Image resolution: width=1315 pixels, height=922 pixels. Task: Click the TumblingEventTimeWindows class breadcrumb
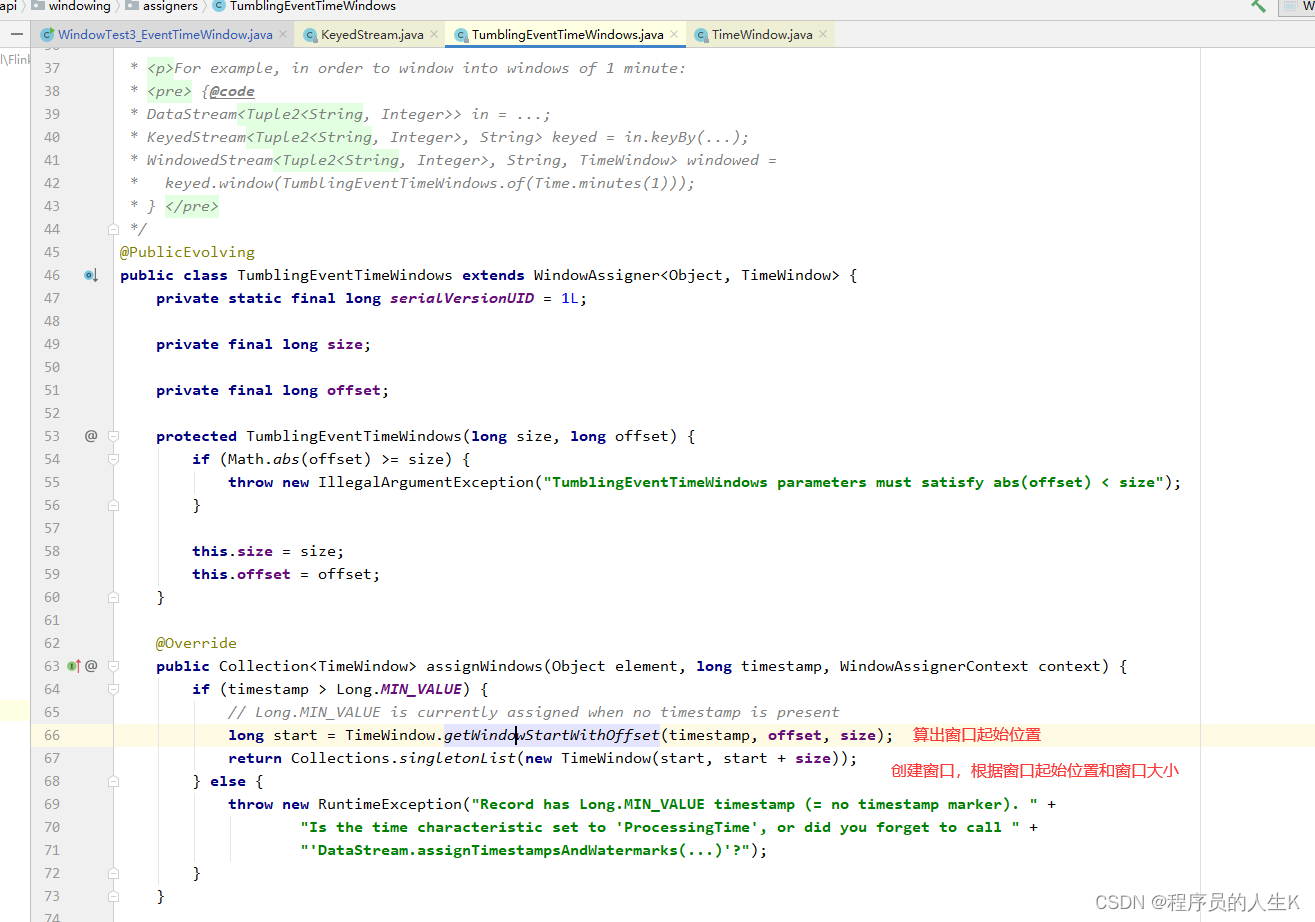pos(312,6)
